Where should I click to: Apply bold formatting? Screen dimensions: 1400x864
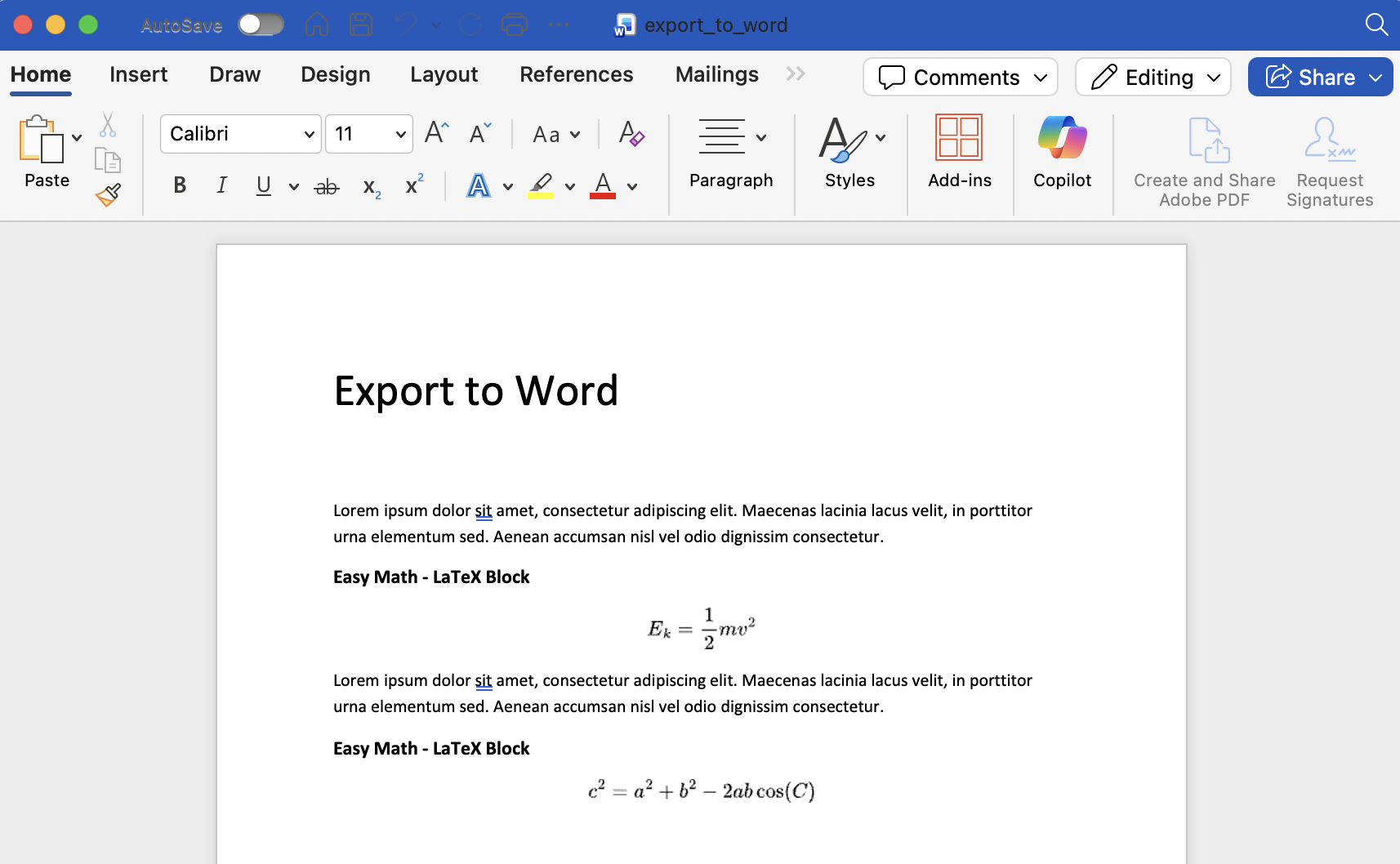pyautogui.click(x=179, y=185)
